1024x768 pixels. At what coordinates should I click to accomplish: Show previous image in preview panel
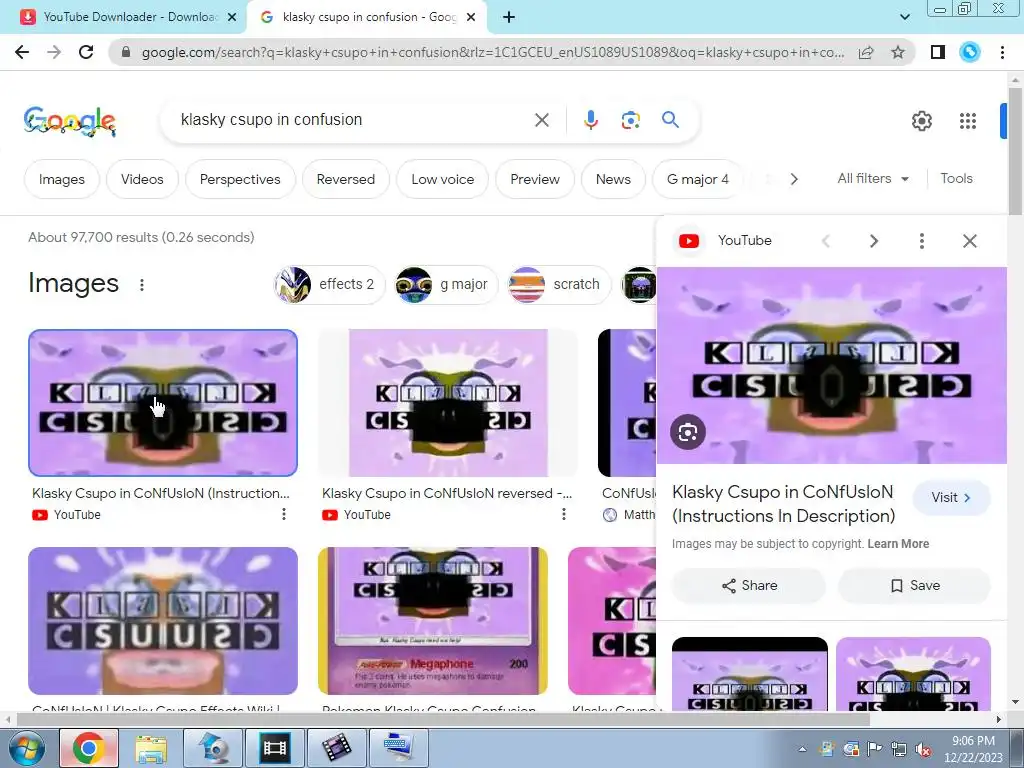[826, 241]
